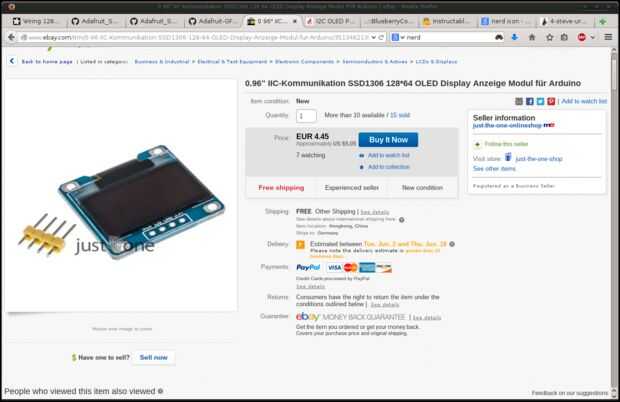Share listing via Pinterest icon
Viewport: 620px width, 402px height.
[x=551, y=102]
